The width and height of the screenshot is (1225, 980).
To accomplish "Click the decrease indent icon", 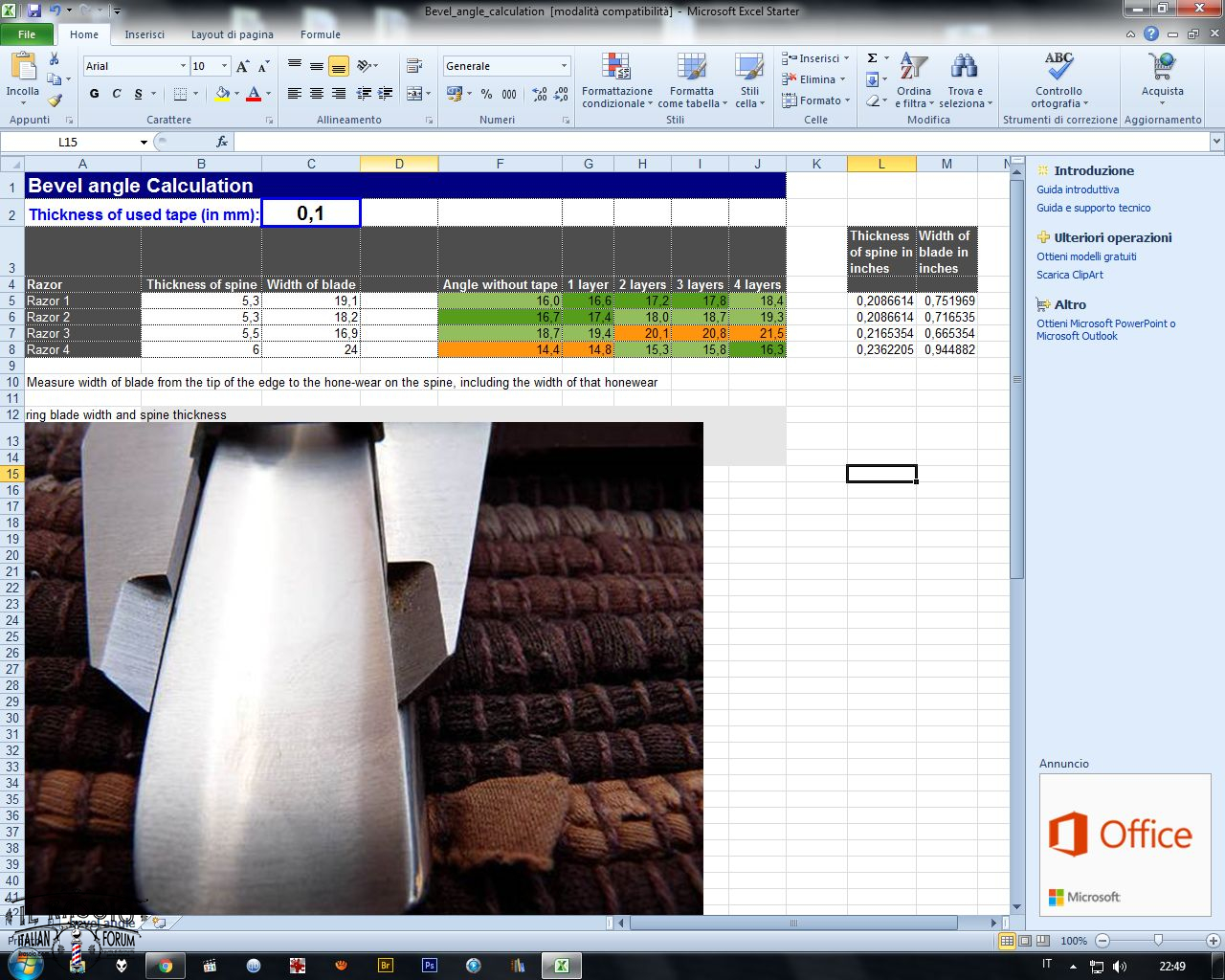I will pos(364,94).
